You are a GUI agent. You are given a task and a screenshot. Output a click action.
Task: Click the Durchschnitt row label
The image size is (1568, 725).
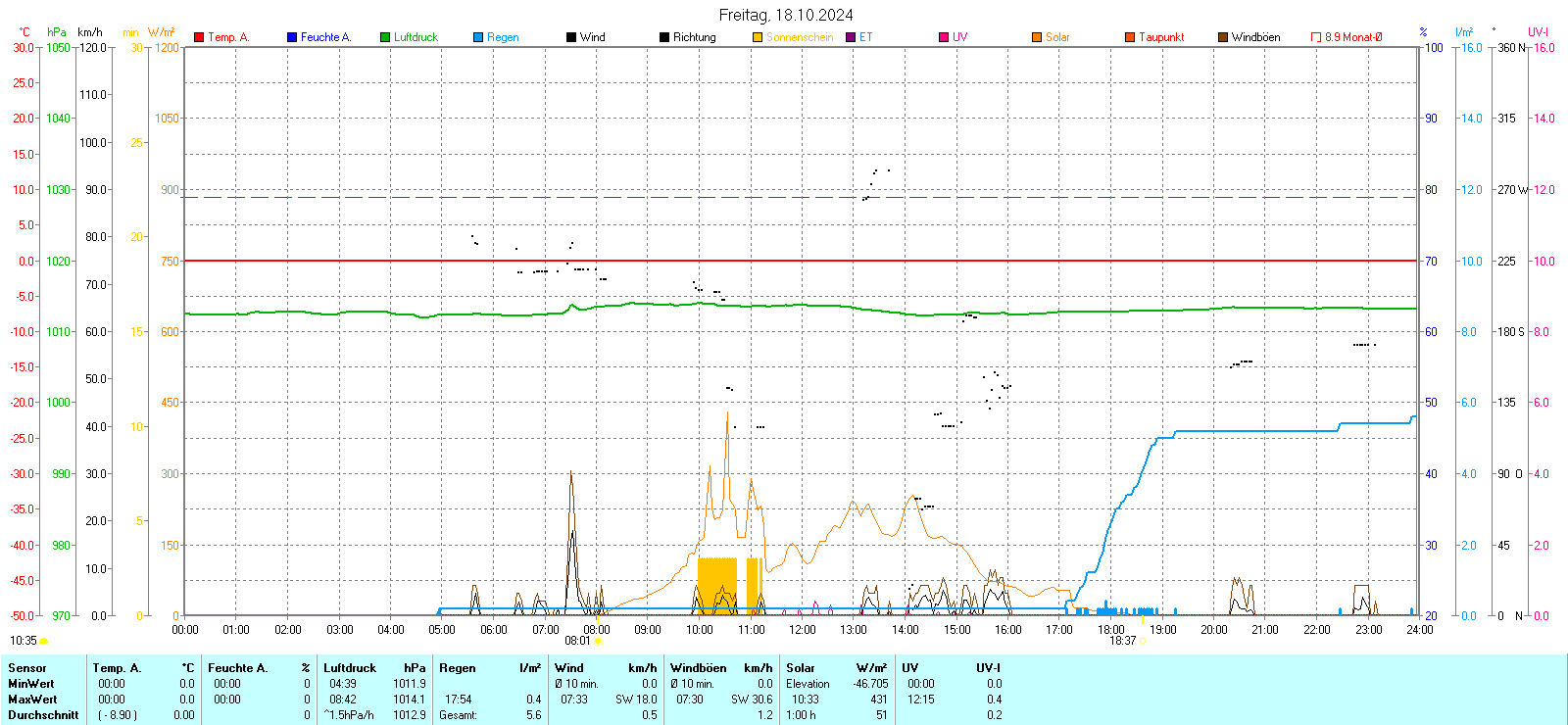click(43, 715)
